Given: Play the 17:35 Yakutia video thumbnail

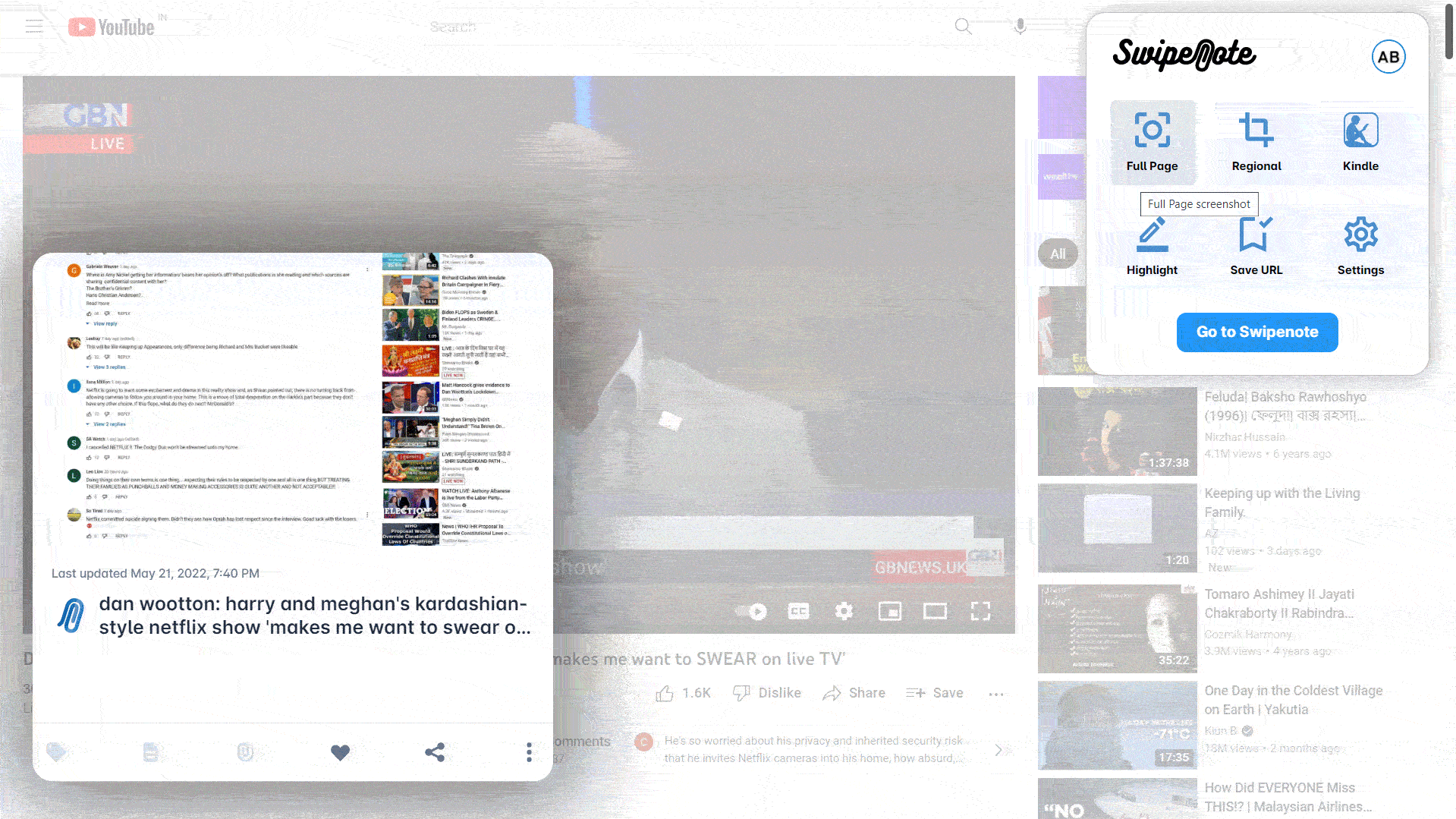Looking at the screenshot, I should (x=1117, y=725).
